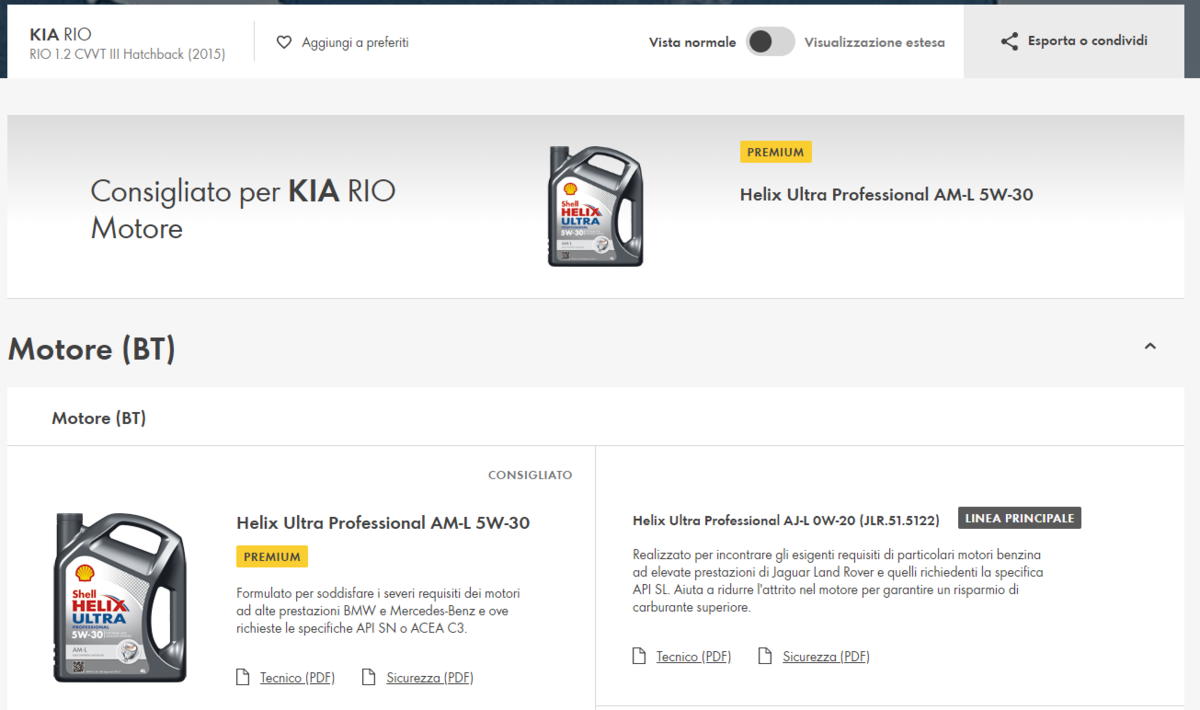
Task: Collapse the Motore (BT) section chevron
Action: click(x=1150, y=346)
